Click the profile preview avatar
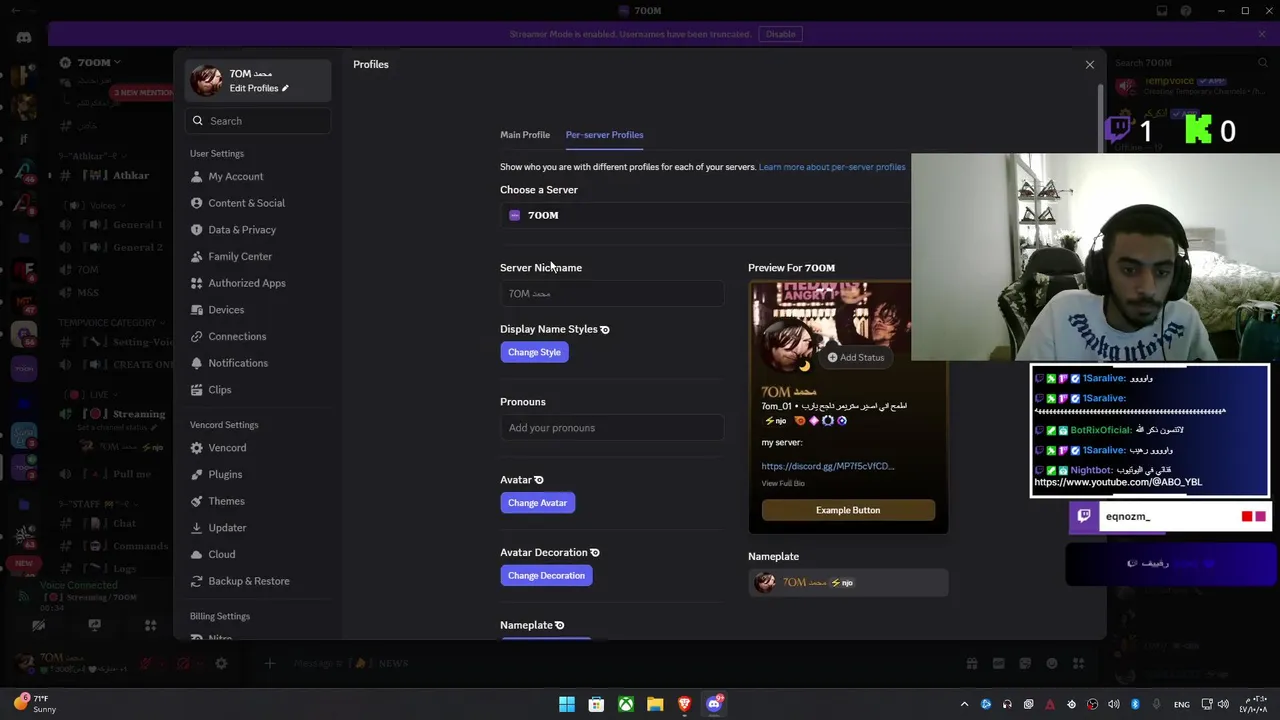The width and height of the screenshot is (1280, 720). click(786, 347)
